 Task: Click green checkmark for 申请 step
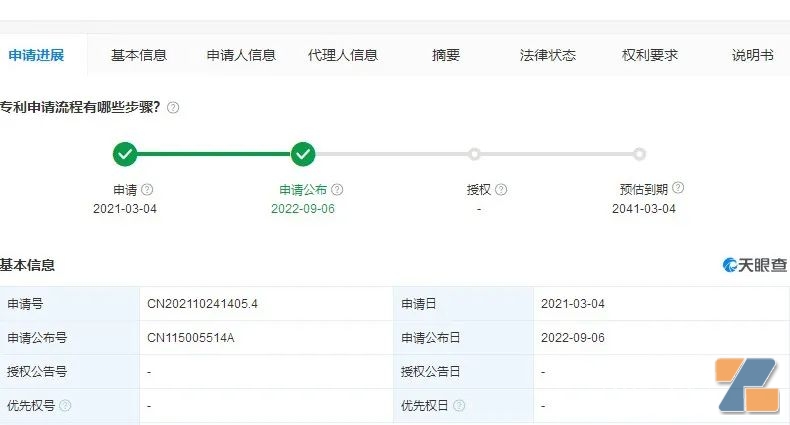pos(125,154)
